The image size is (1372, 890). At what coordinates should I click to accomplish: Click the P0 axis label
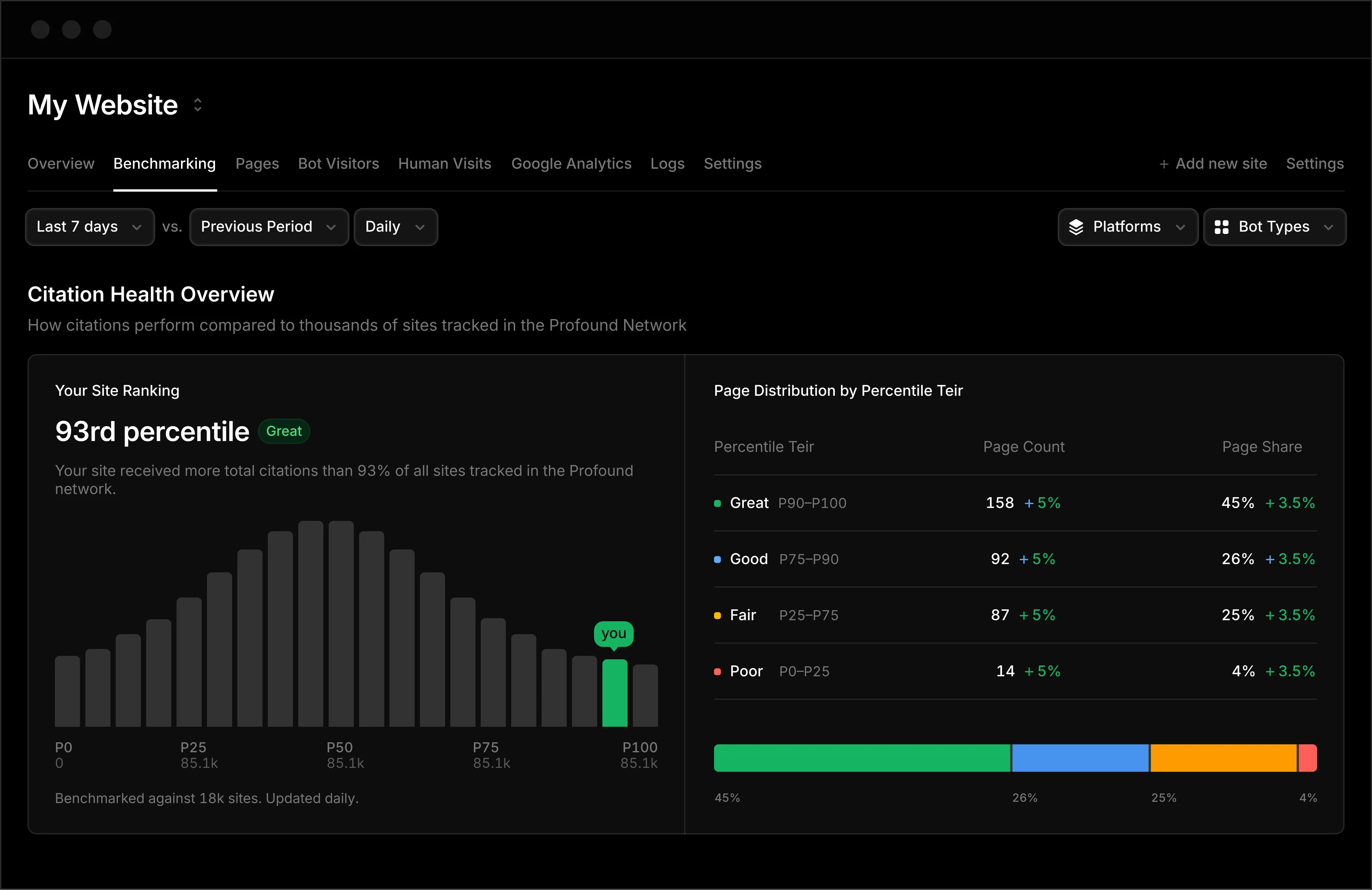coord(63,748)
